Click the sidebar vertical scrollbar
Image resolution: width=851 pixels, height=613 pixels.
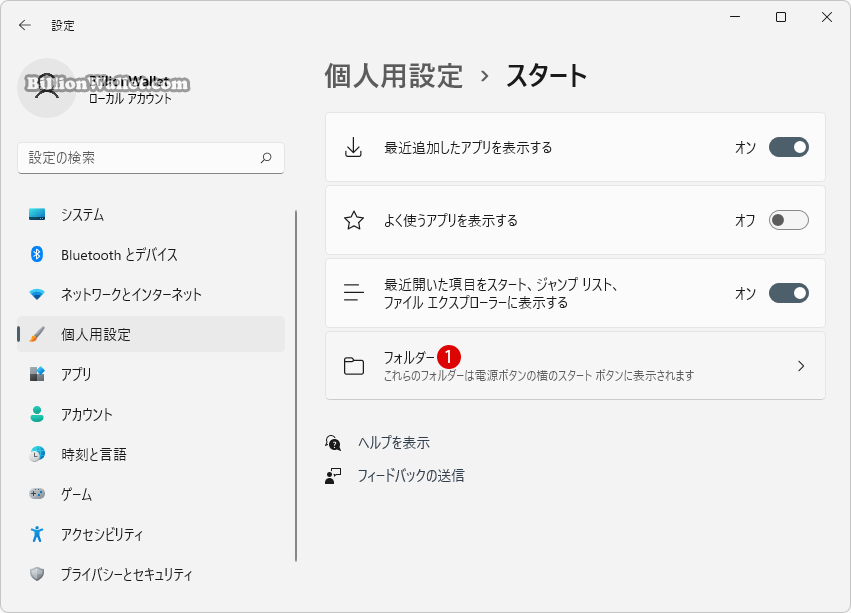[296, 386]
